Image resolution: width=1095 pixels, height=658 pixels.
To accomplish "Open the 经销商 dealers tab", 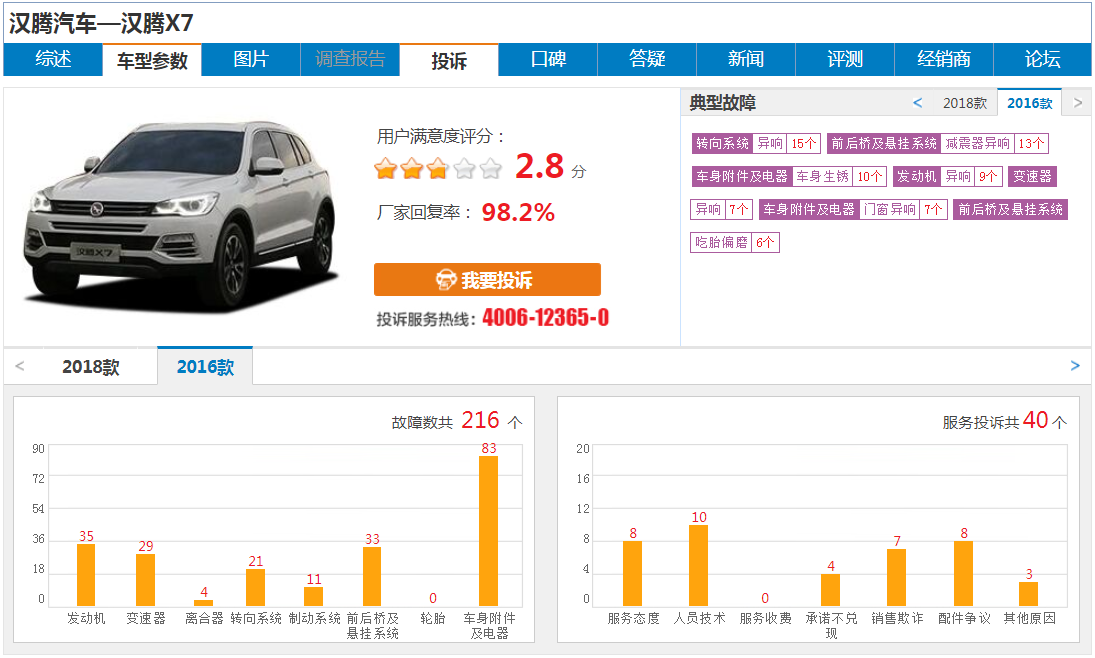I will [x=944, y=59].
